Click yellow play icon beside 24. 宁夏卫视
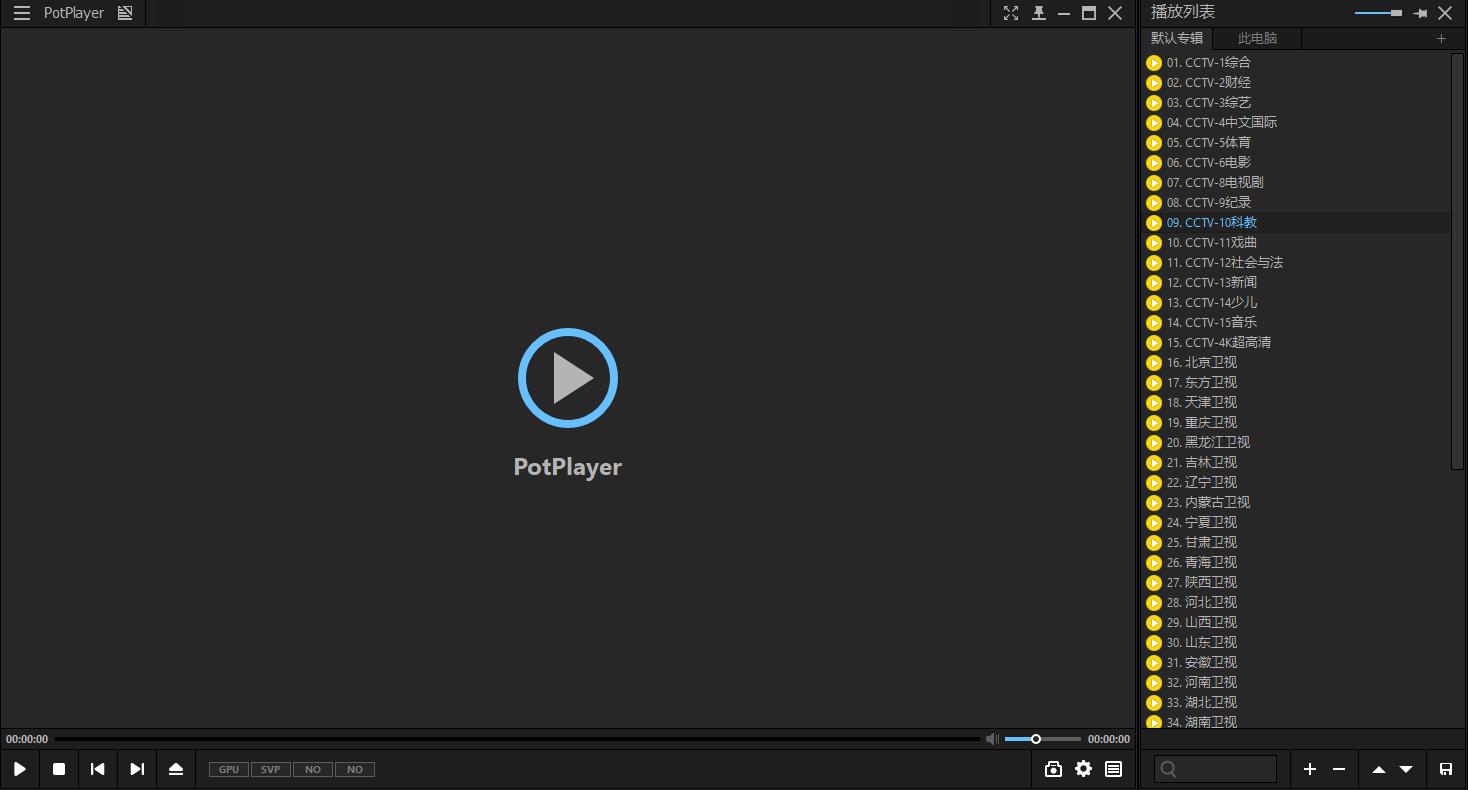This screenshot has width=1468, height=790. tap(1154, 523)
